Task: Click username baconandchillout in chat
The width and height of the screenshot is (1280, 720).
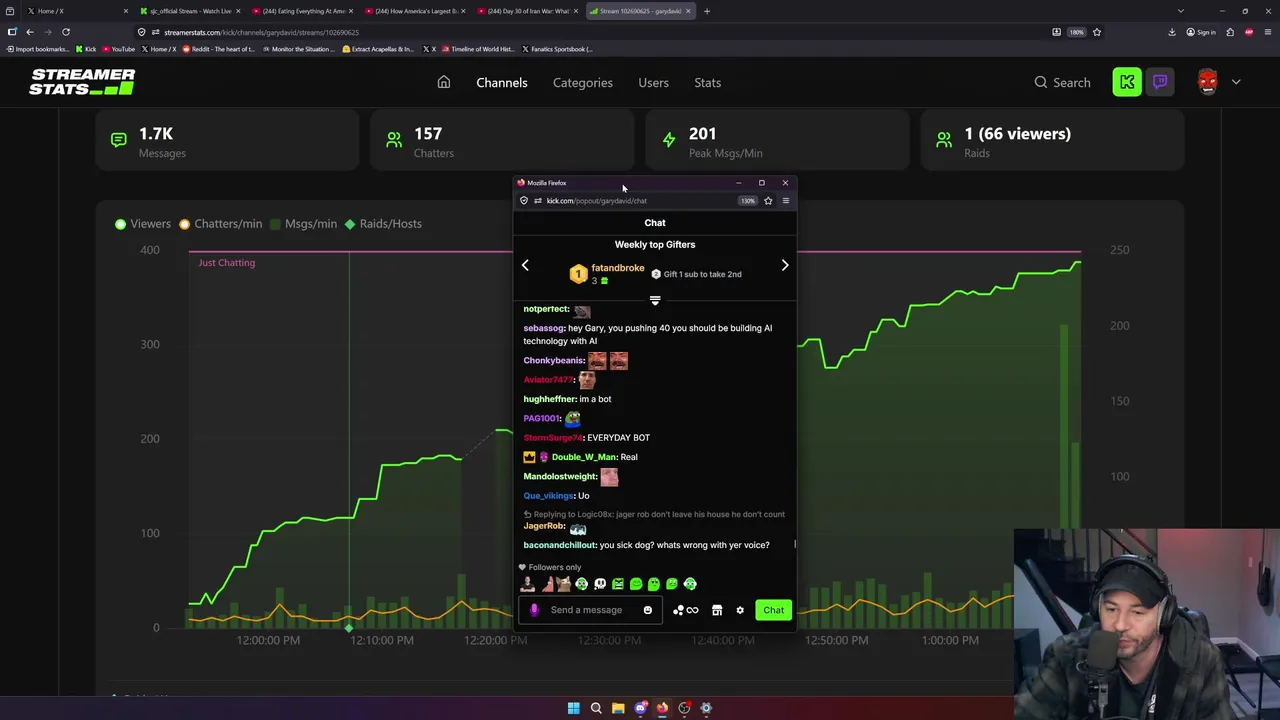Action: 560,545
